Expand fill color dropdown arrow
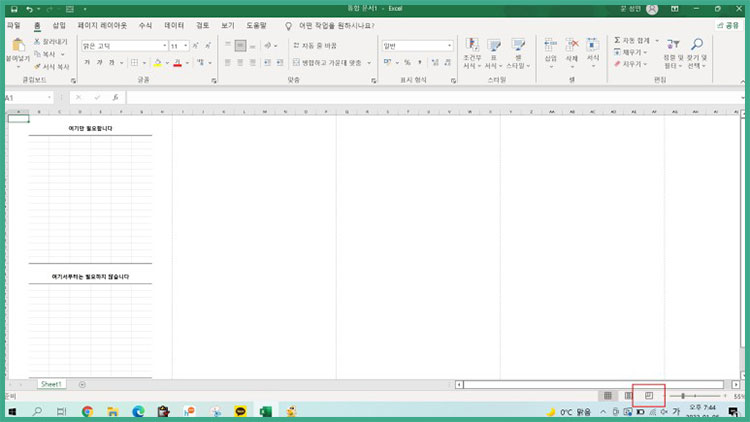Screen dimensions: 750x422 click(x=167, y=63)
